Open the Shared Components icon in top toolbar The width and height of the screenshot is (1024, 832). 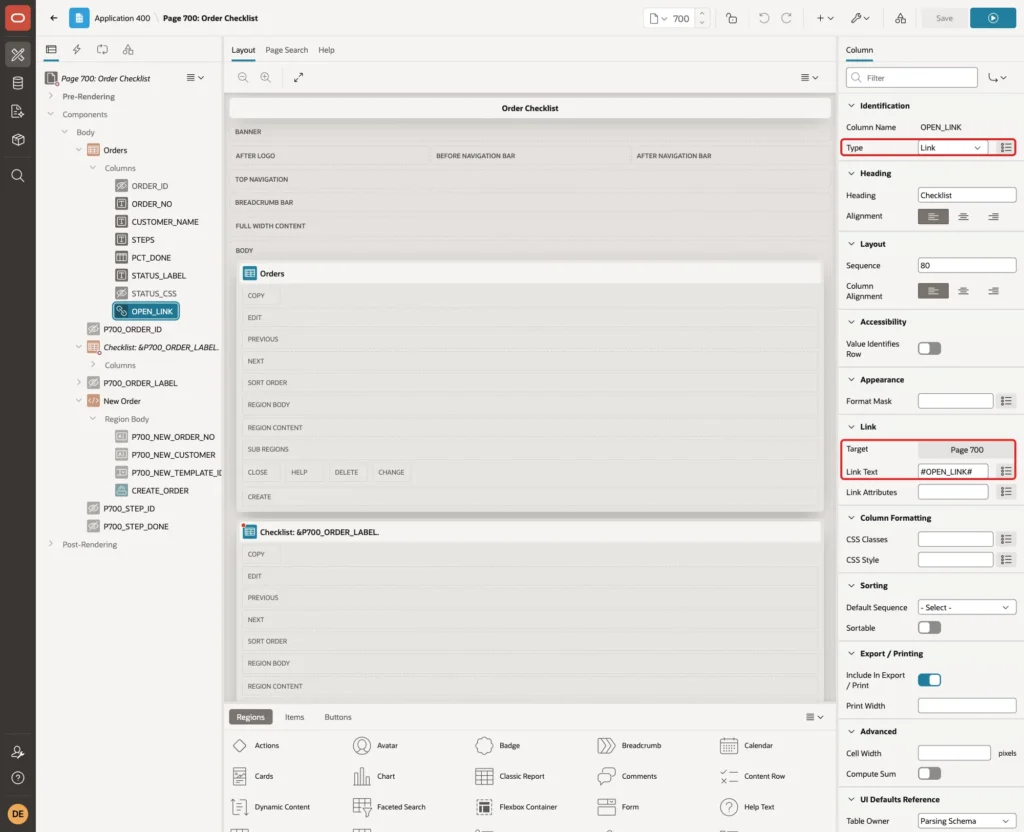point(901,18)
